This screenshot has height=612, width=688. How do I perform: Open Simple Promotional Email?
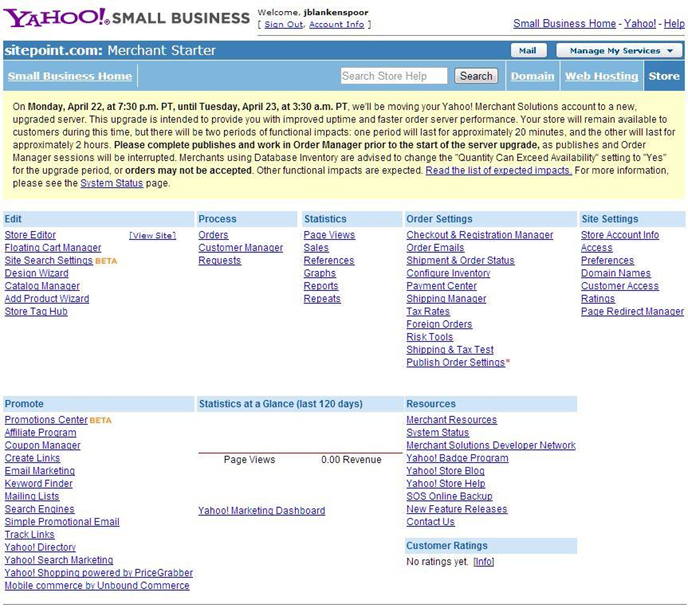point(62,521)
